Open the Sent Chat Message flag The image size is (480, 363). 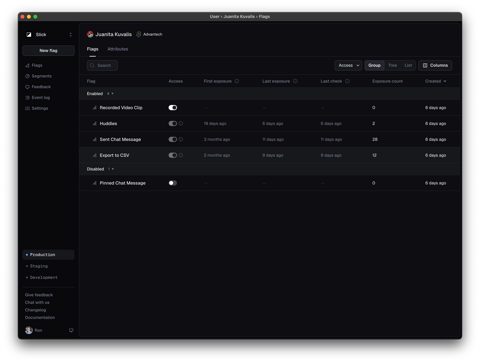[120, 140]
